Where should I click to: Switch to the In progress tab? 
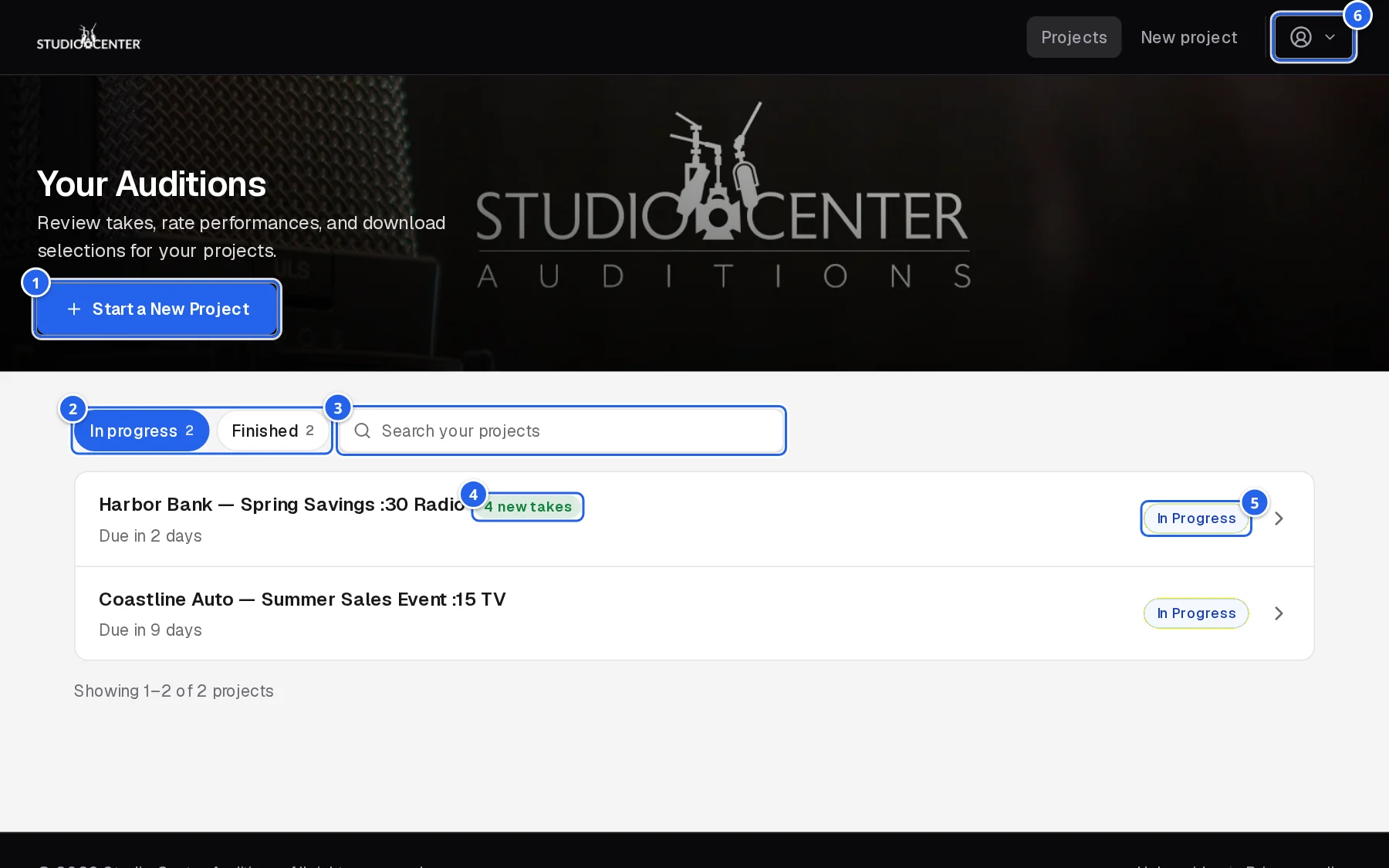click(141, 431)
